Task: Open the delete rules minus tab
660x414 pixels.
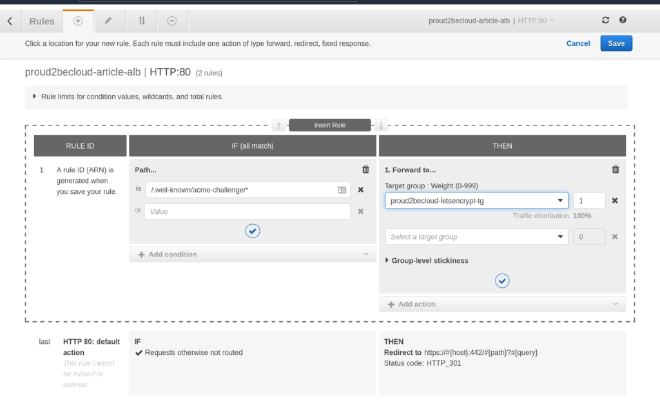Action: [172, 20]
